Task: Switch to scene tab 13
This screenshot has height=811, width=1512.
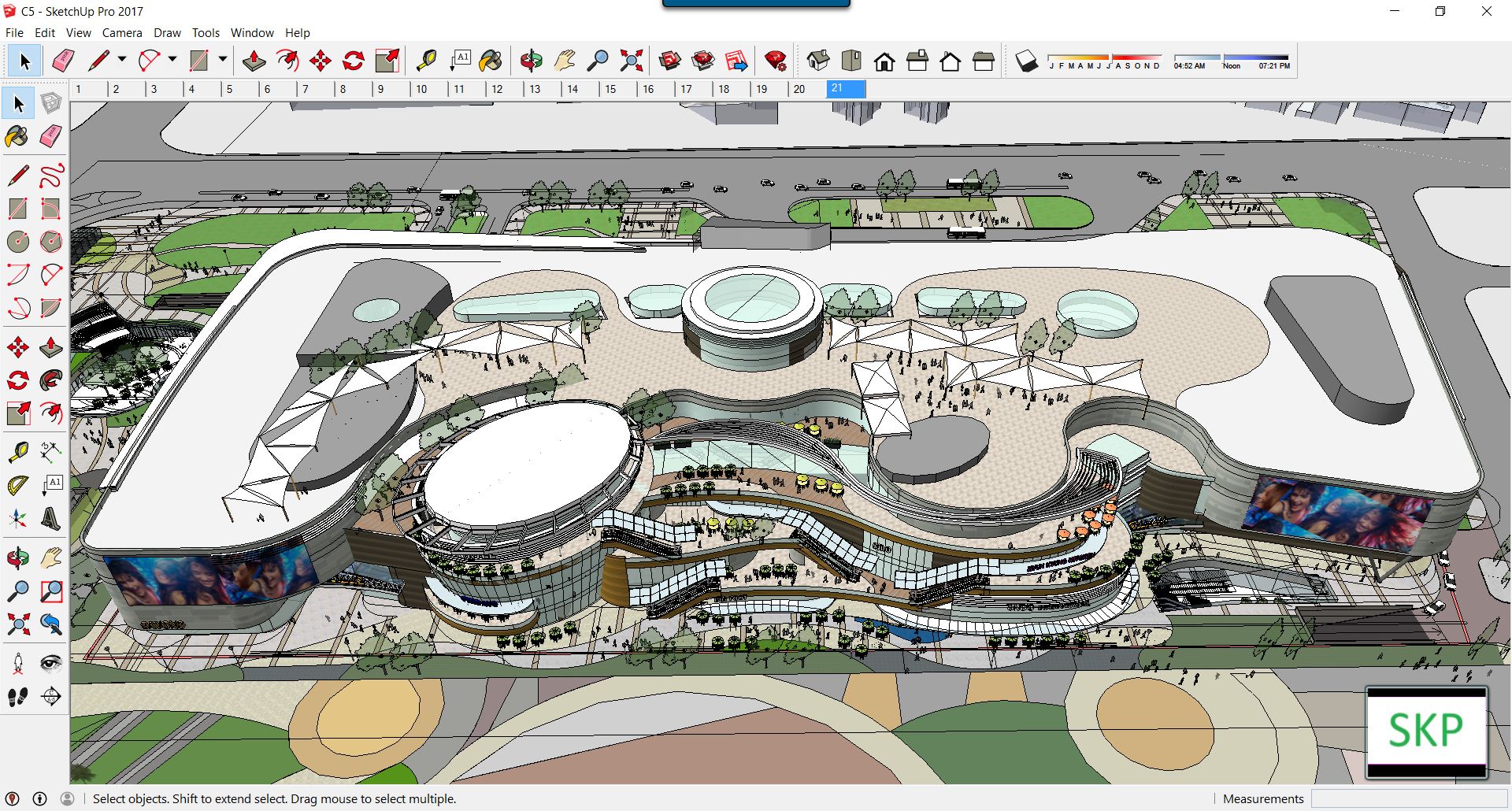Action: [535, 89]
